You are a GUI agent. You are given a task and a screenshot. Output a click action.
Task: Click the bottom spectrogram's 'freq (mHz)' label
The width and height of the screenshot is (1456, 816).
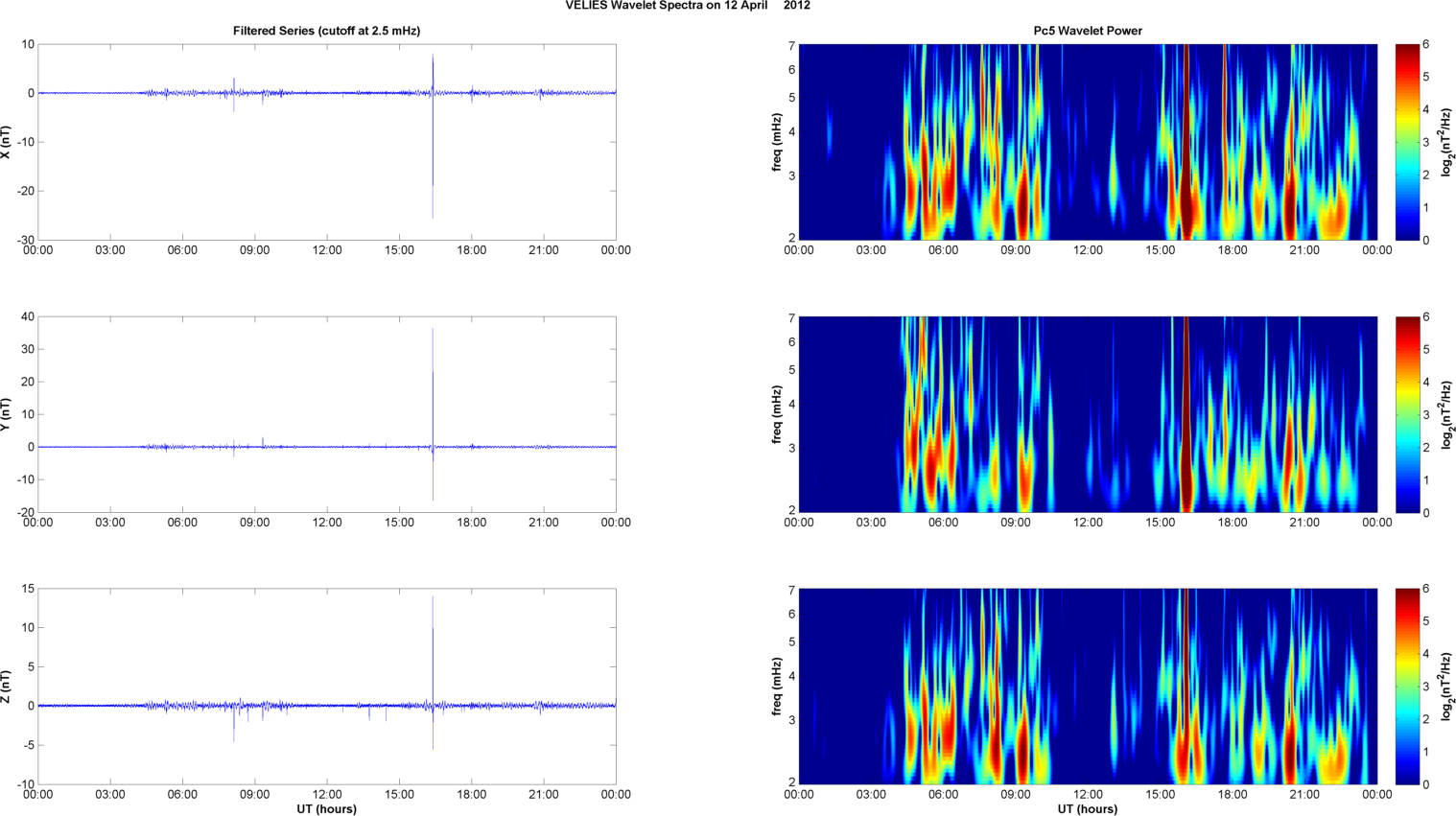[777, 687]
